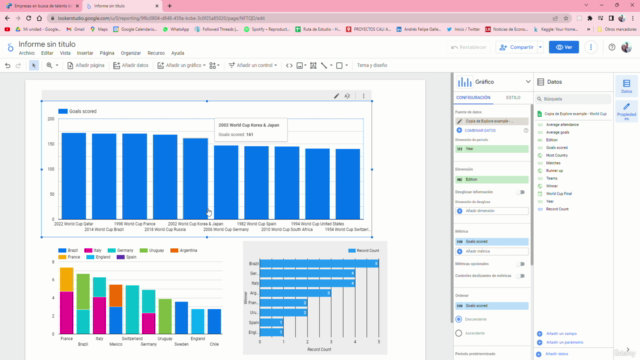Open the shape tool dropdown arrow
This screenshot has height=360, width=640.
(347, 65)
